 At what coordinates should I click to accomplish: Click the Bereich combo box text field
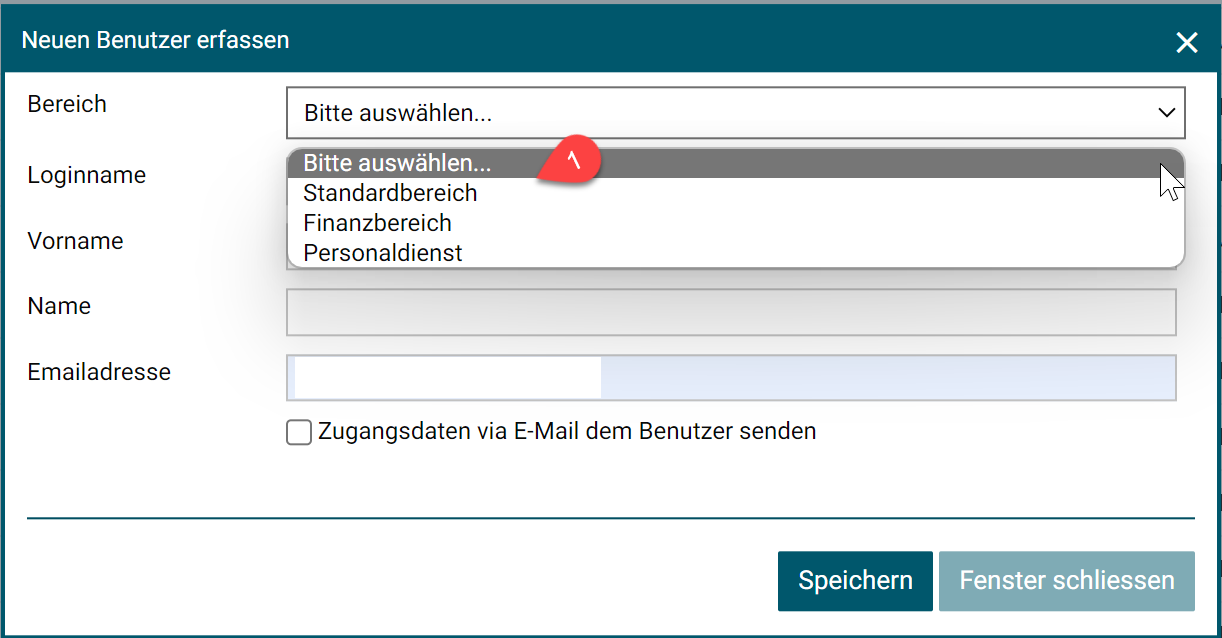(700, 113)
